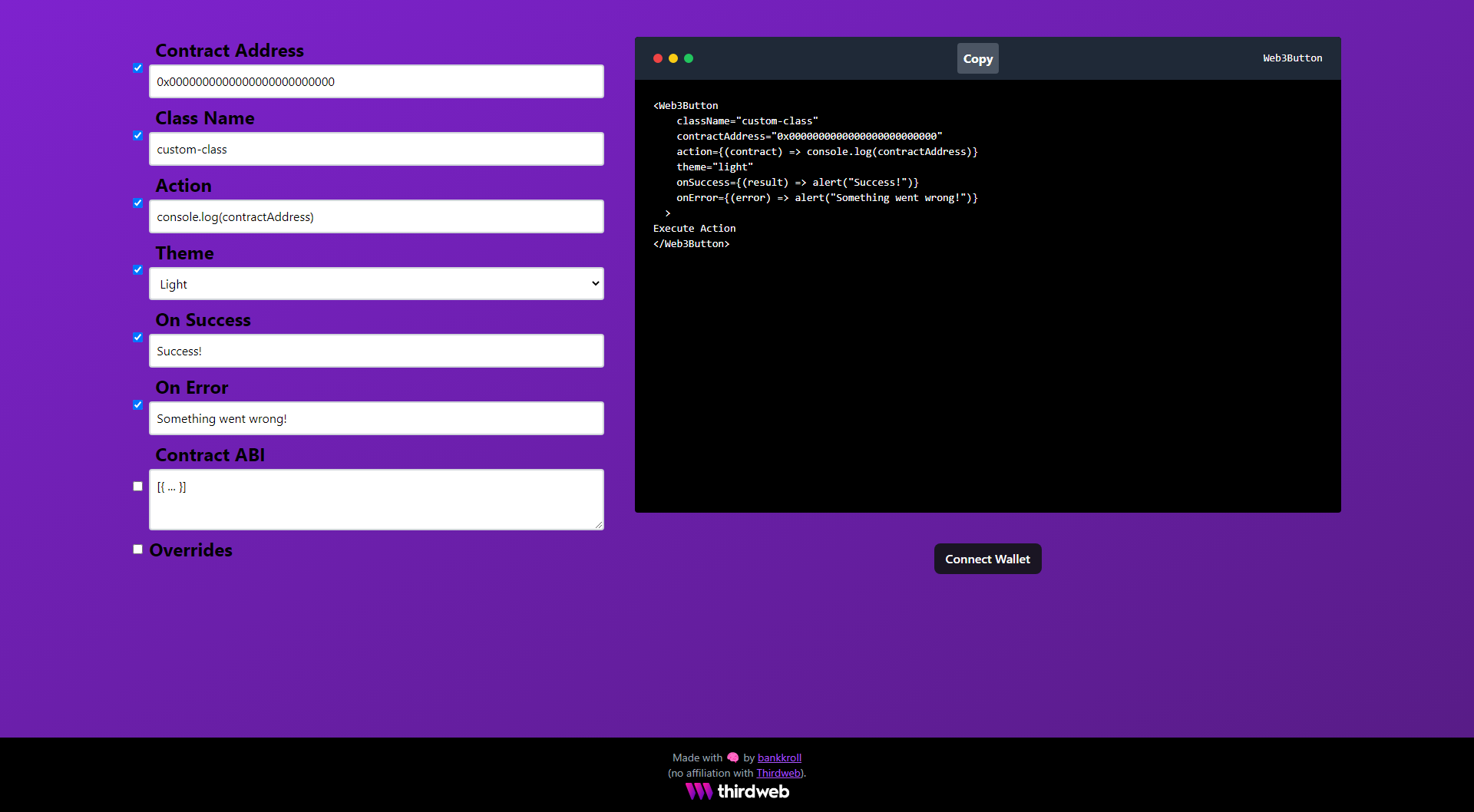Screen dimensions: 1474x812
Task: Open the bankkroll link
Action: 778,758
